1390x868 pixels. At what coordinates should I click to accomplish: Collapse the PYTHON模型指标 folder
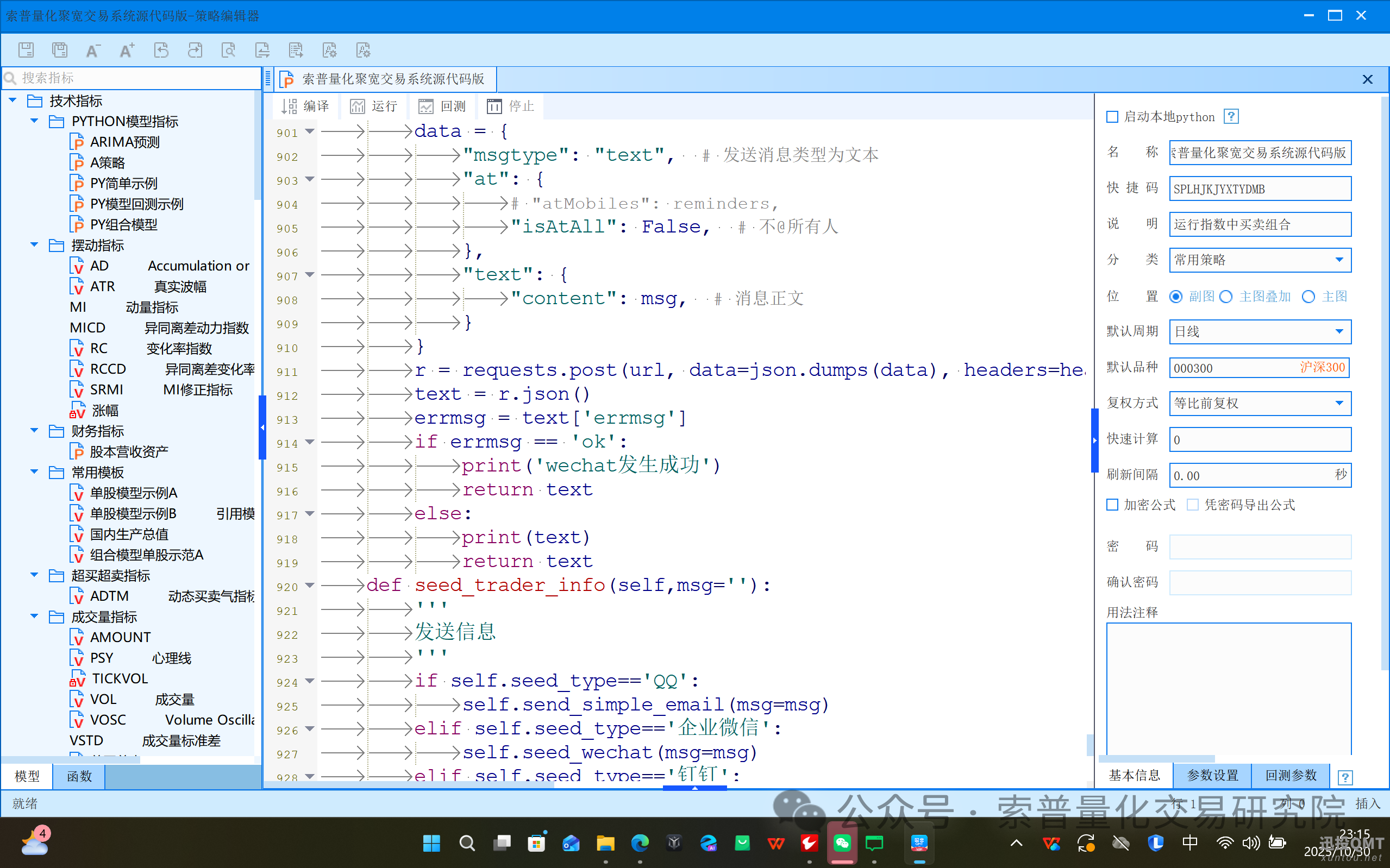(x=34, y=121)
